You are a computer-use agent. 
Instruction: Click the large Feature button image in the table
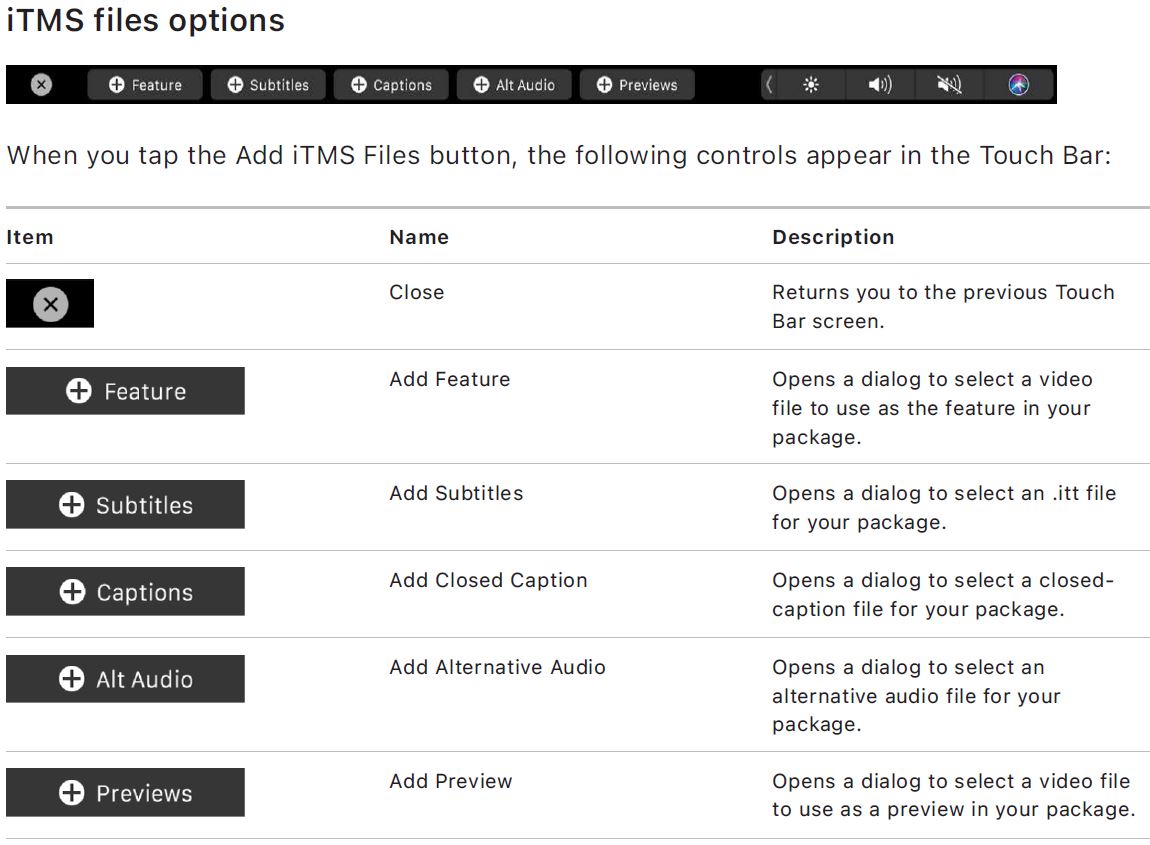pos(125,391)
